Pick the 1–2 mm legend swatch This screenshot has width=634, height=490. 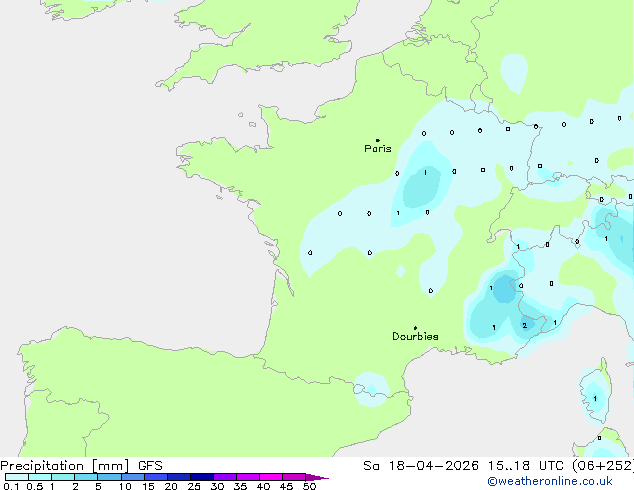click(x=63, y=477)
